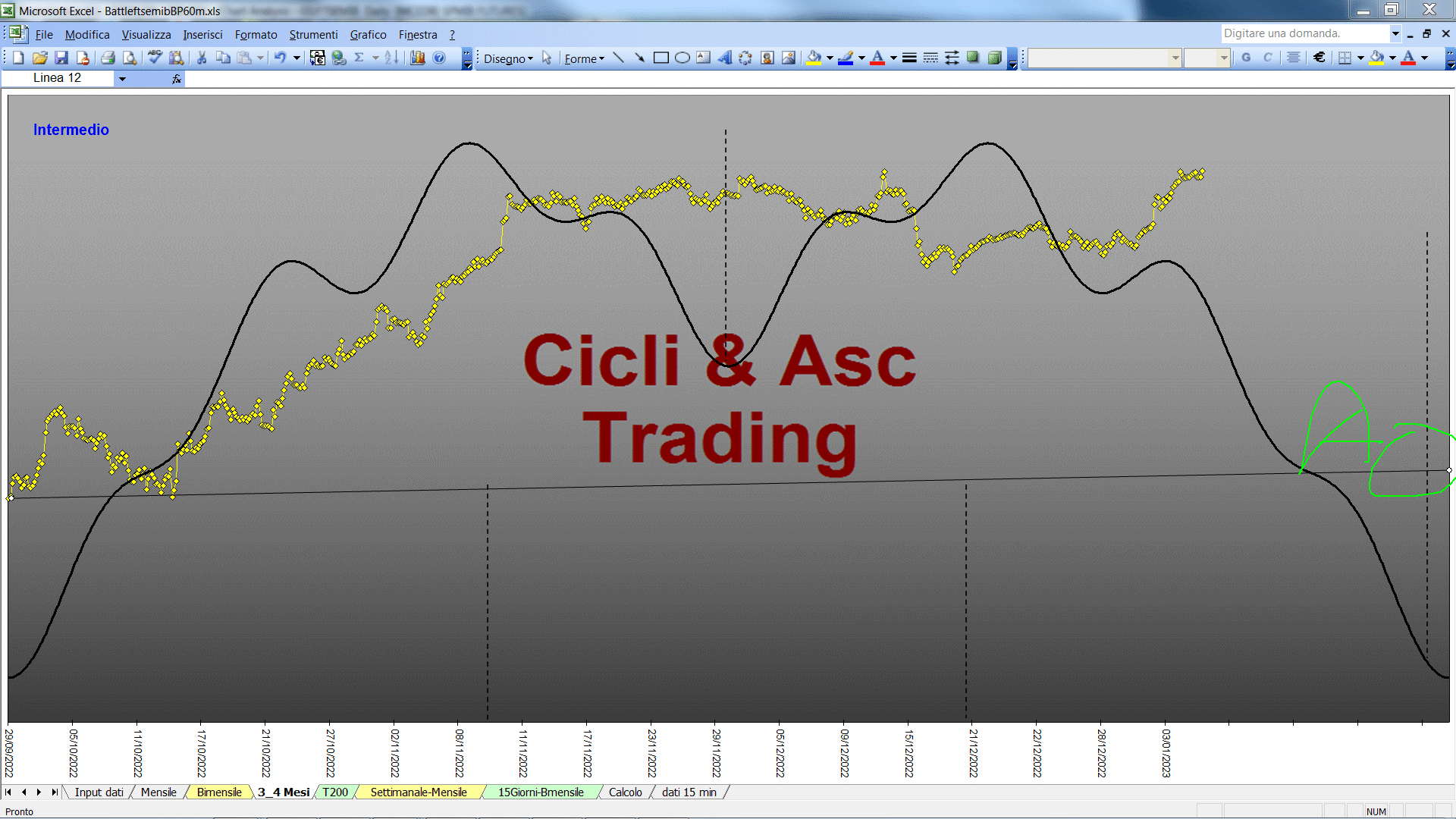Cut selection with the scissors icon

coord(202,58)
